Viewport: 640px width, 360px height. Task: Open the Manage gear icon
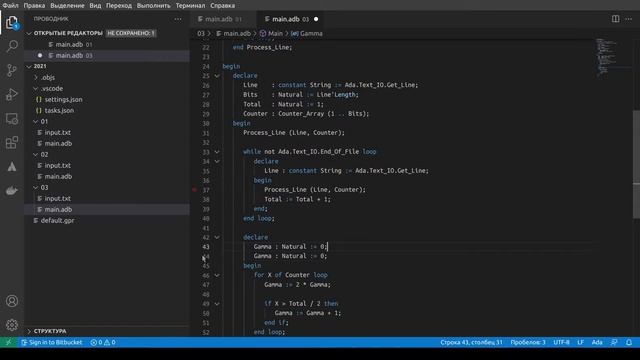[12, 325]
